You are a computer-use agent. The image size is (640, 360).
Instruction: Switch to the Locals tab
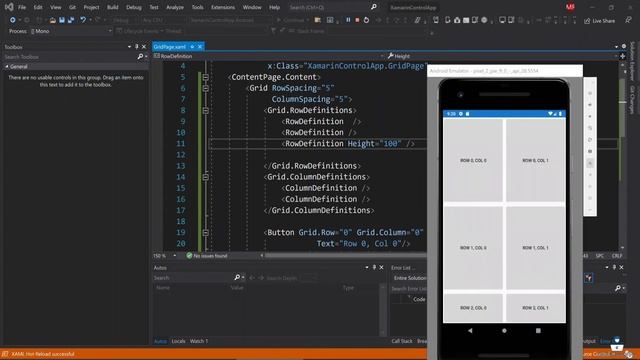pyautogui.click(x=178, y=341)
